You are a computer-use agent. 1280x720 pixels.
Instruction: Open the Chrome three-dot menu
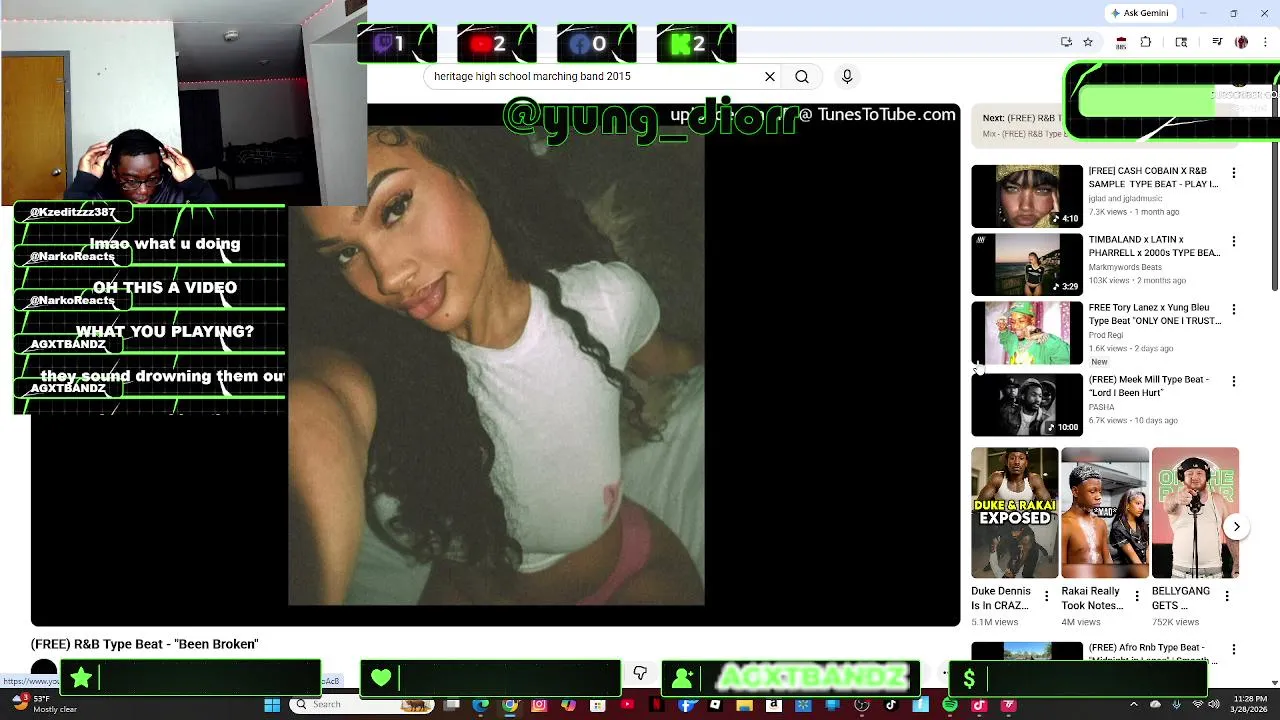[x=1266, y=42]
